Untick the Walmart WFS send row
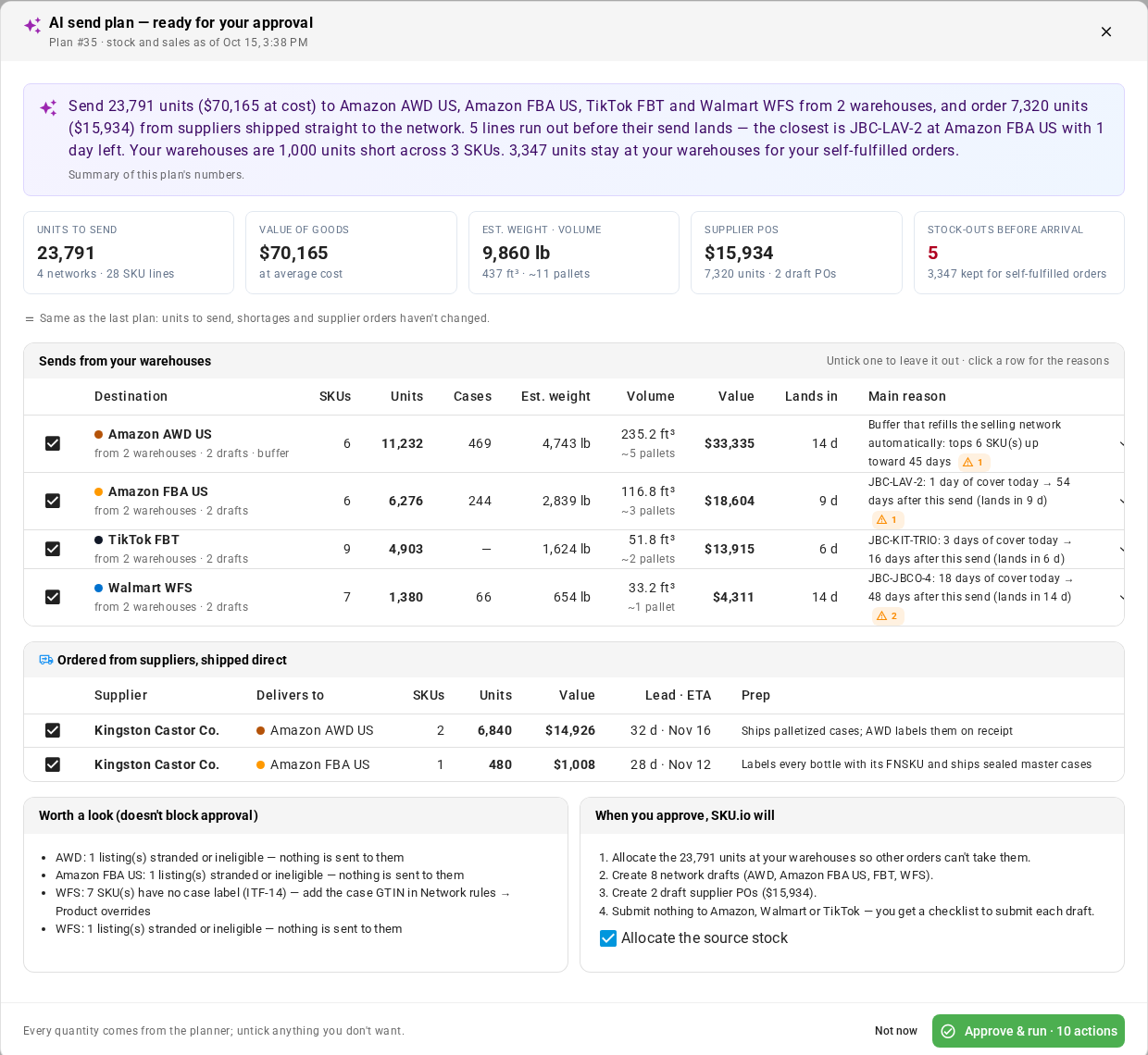 (53, 597)
